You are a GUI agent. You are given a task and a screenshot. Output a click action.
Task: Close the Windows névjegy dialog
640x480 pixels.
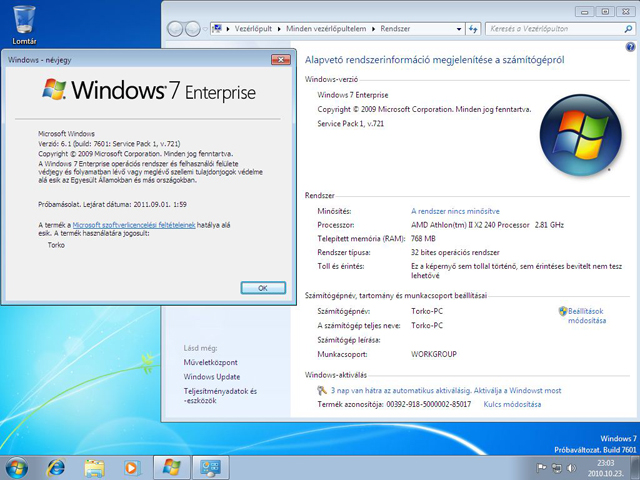click(281, 60)
